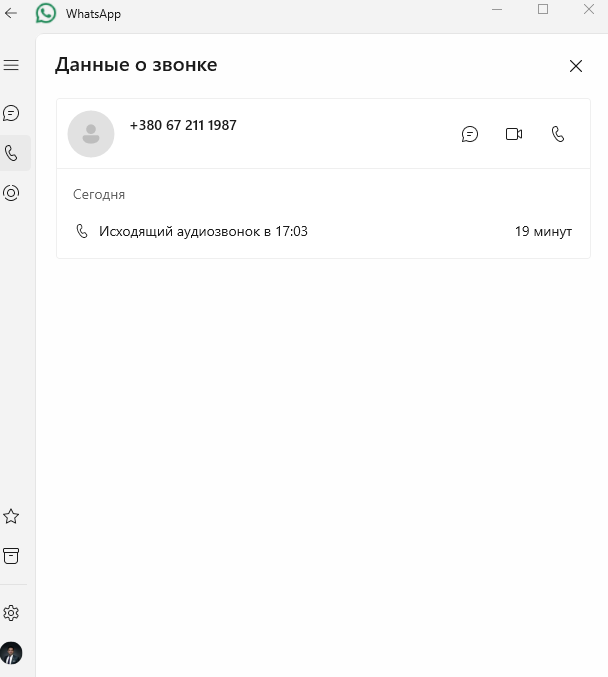Image resolution: width=608 pixels, height=677 pixels.
Task: Click the contact's gray avatar placeholder
Action: [x=91, y=134]
